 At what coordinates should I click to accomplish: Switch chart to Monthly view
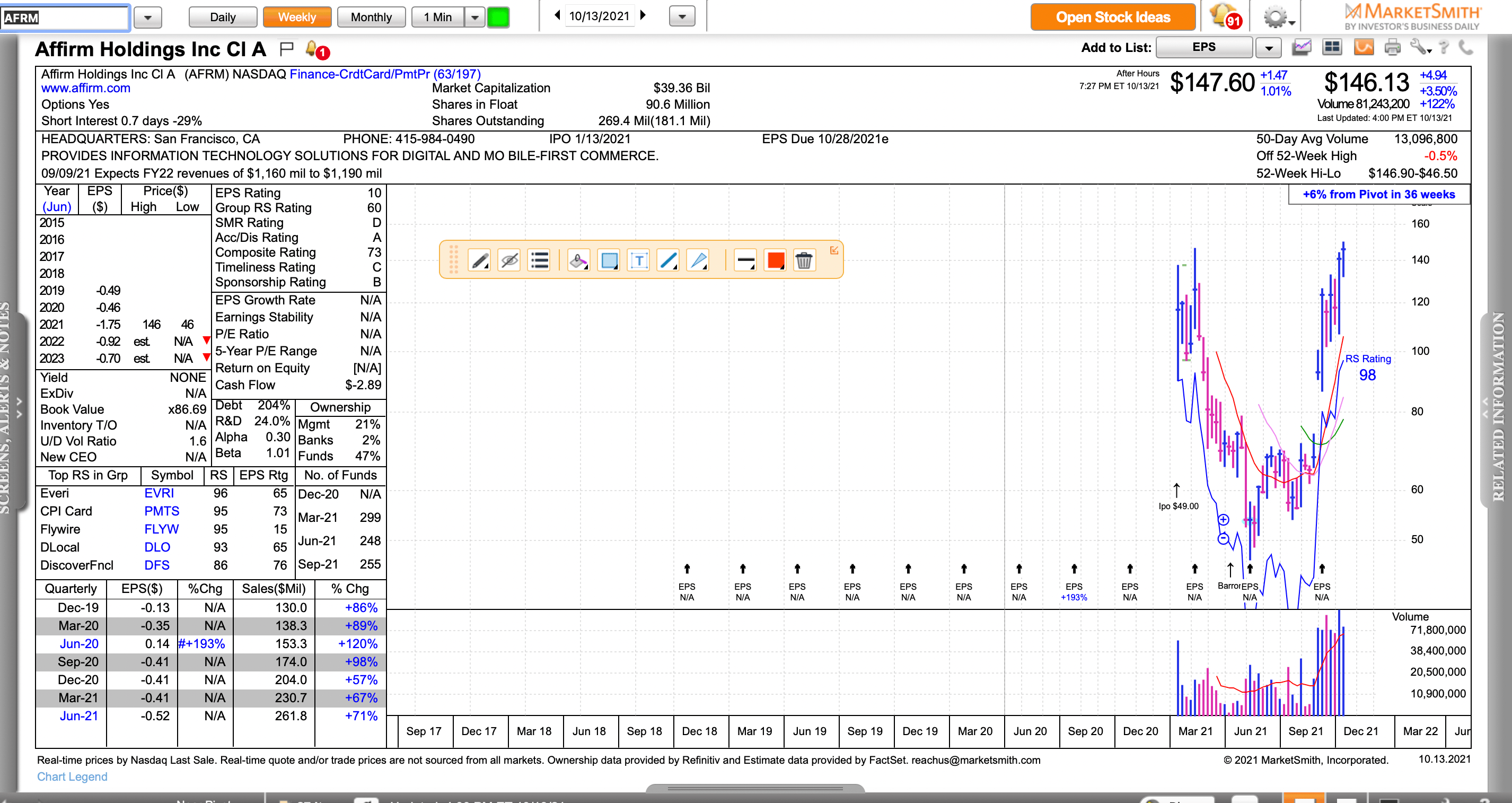pos(372,17)
